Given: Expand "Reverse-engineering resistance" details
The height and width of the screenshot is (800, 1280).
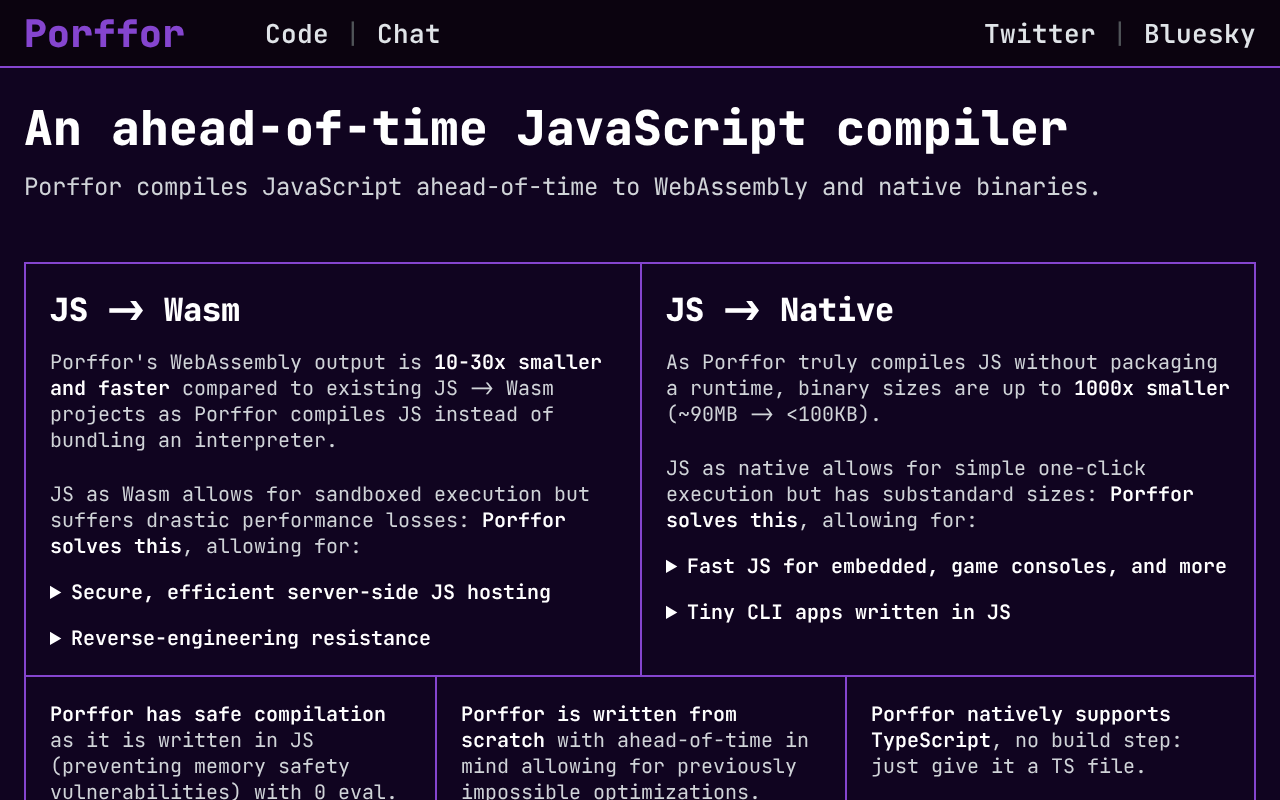Looking at the screenshot, I should (x=240, y=638).
